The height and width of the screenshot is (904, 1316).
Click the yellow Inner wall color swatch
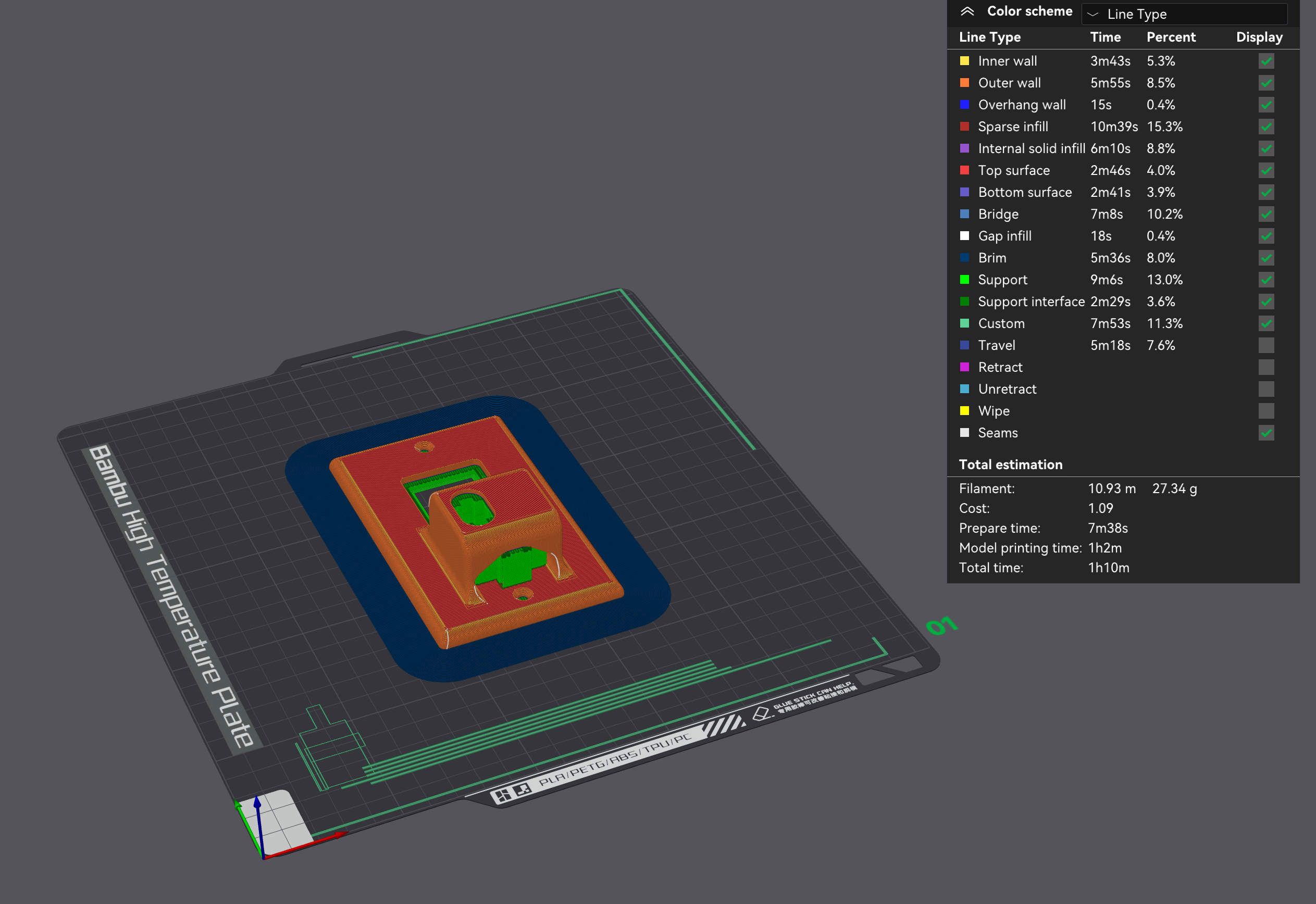pyautogui.click(x=964, y=60)
